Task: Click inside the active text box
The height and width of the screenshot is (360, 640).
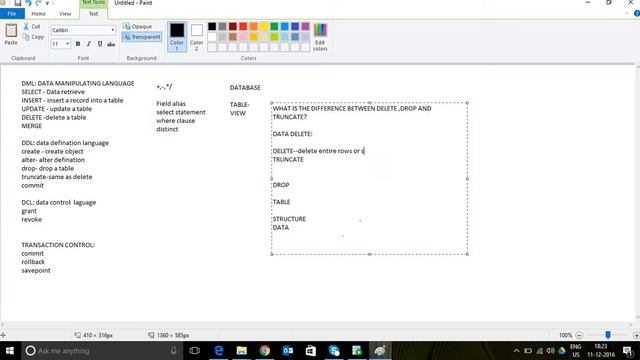Action: point(369,178)
